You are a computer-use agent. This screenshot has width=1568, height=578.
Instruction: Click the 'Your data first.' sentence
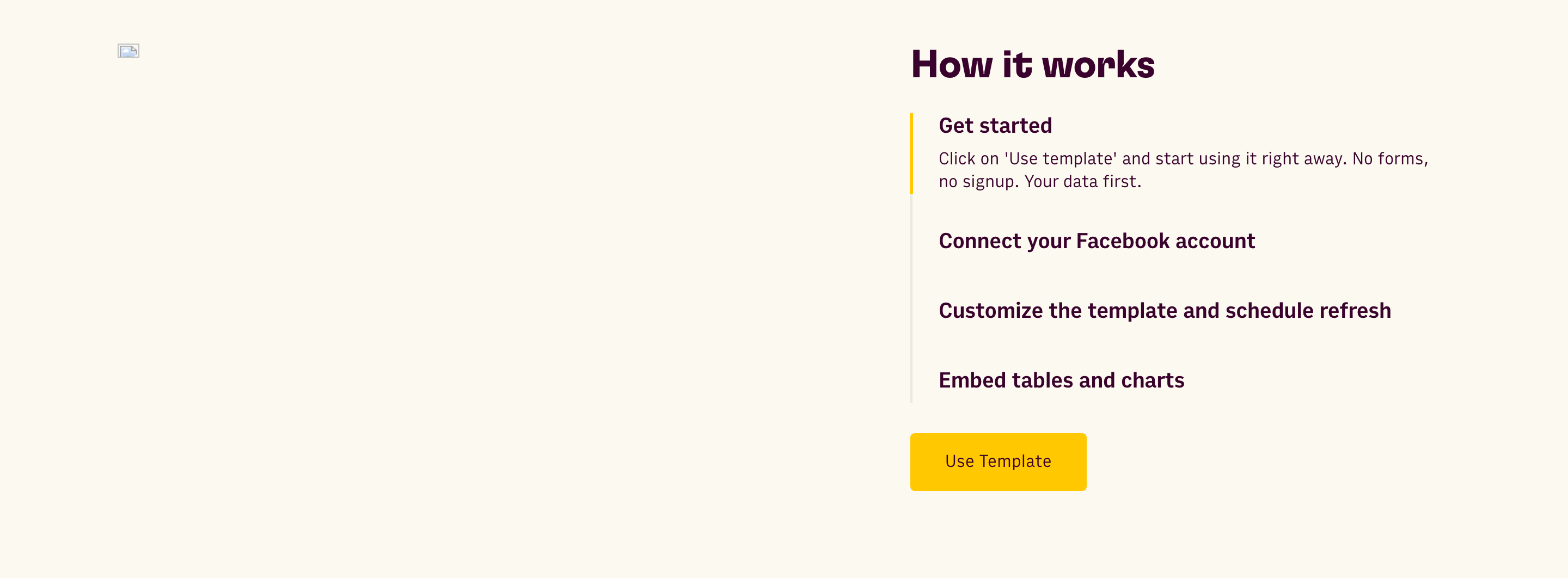coord(1082,181)
